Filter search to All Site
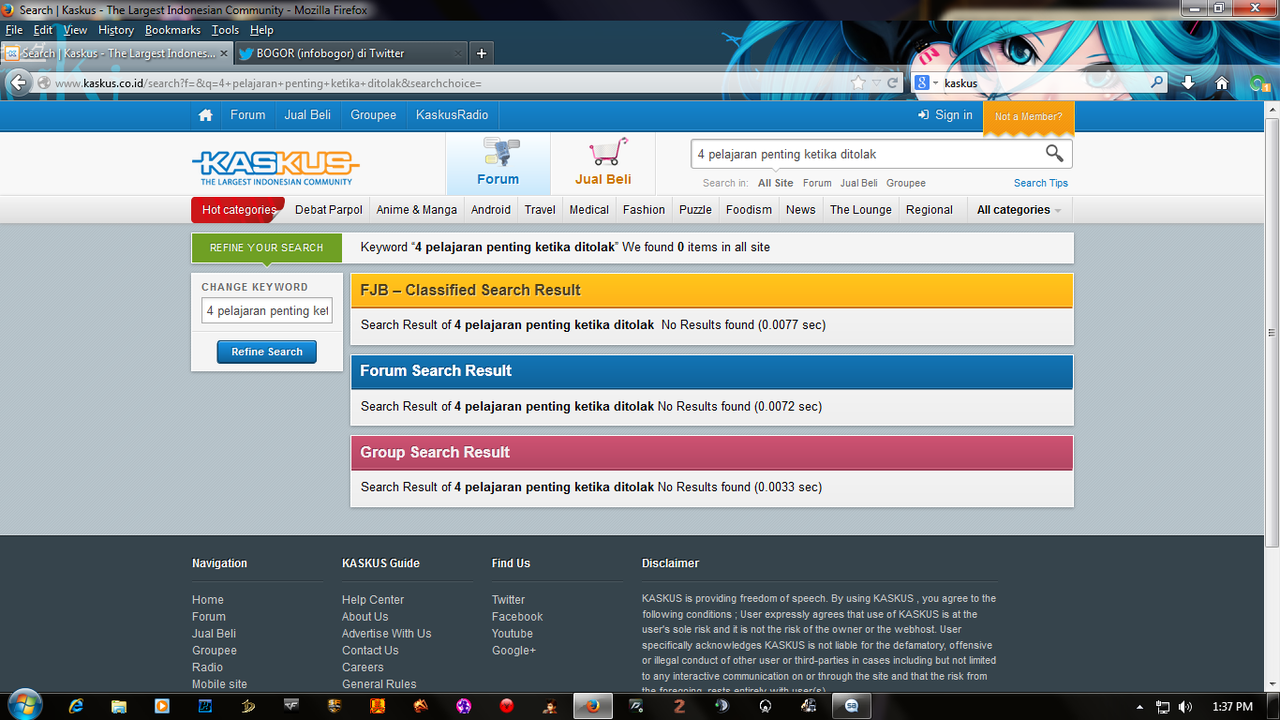The height and width of the screenshot is (720, 1280). coord(776,183)
